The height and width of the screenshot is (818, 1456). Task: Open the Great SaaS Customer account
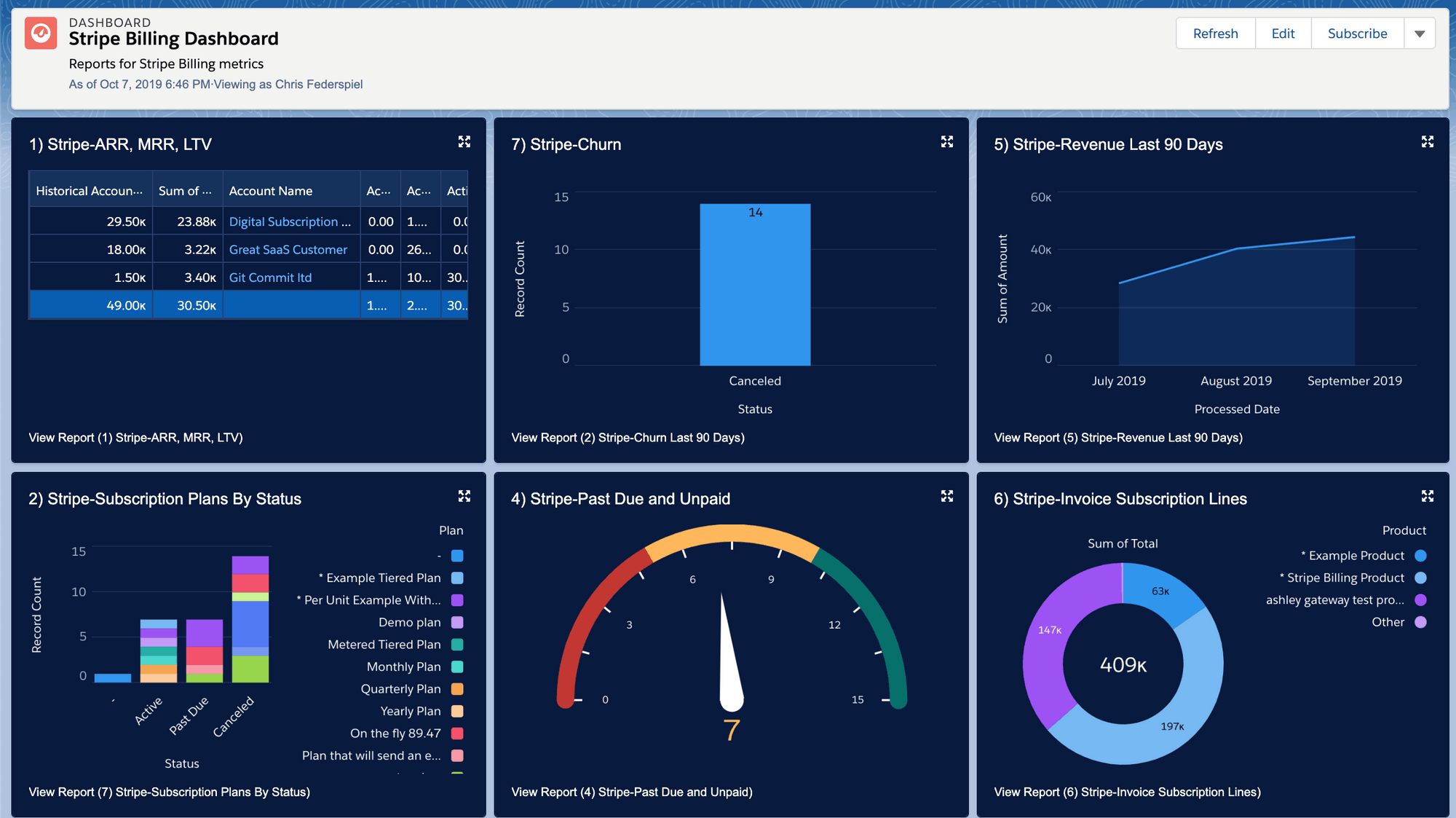pos(288,249)
